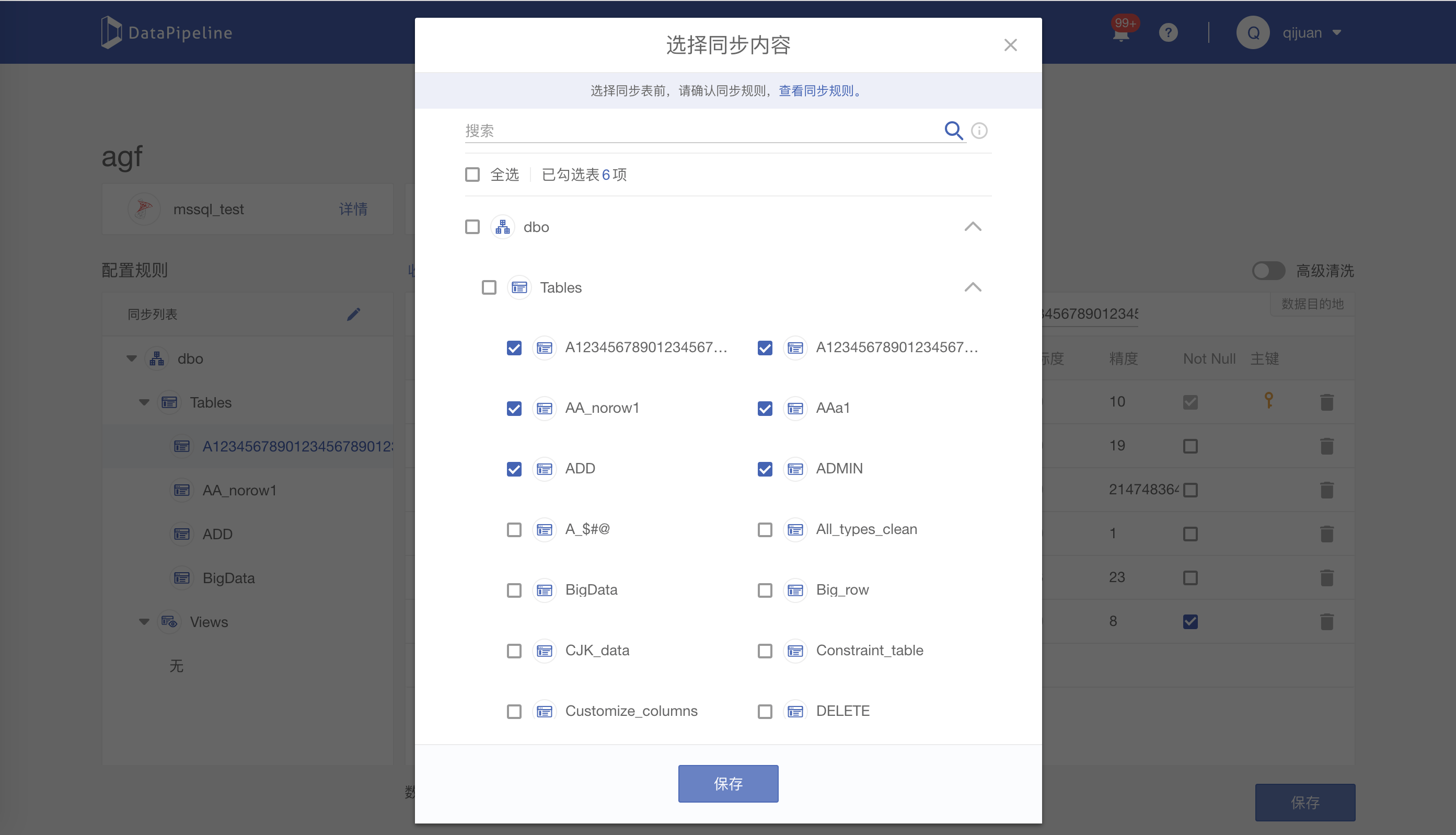Click the dbo schema icon in dialog
Viewport: 1456px width, 835px height.
[503, 227]
